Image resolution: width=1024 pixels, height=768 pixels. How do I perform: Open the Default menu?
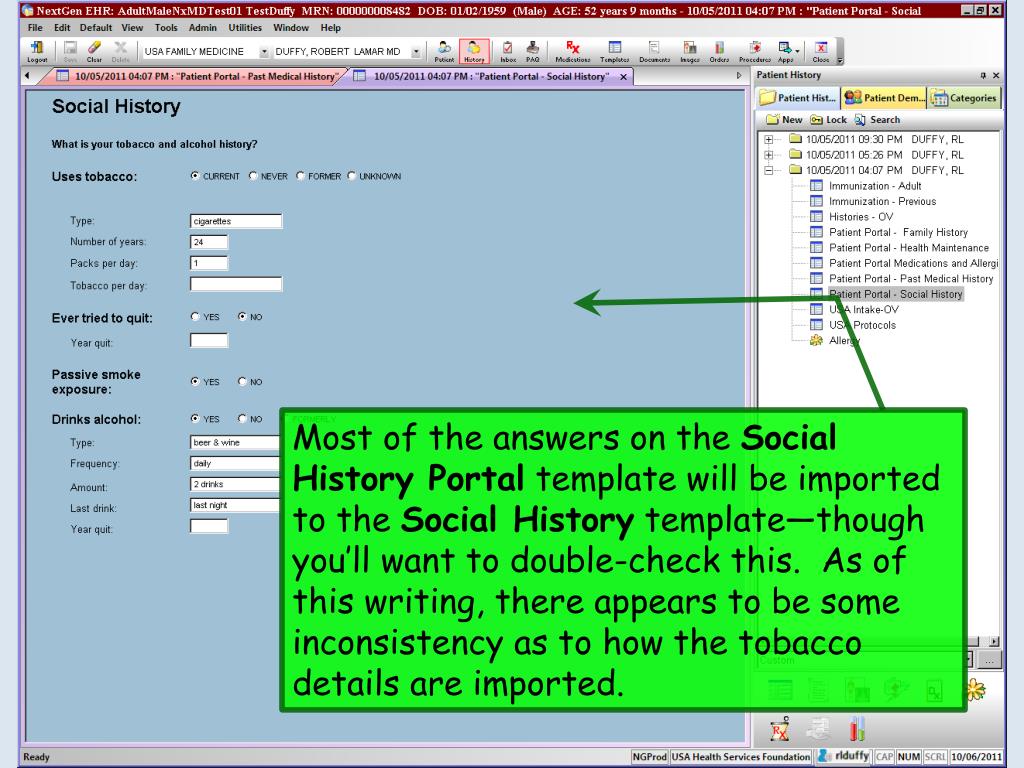click(96, 27)
